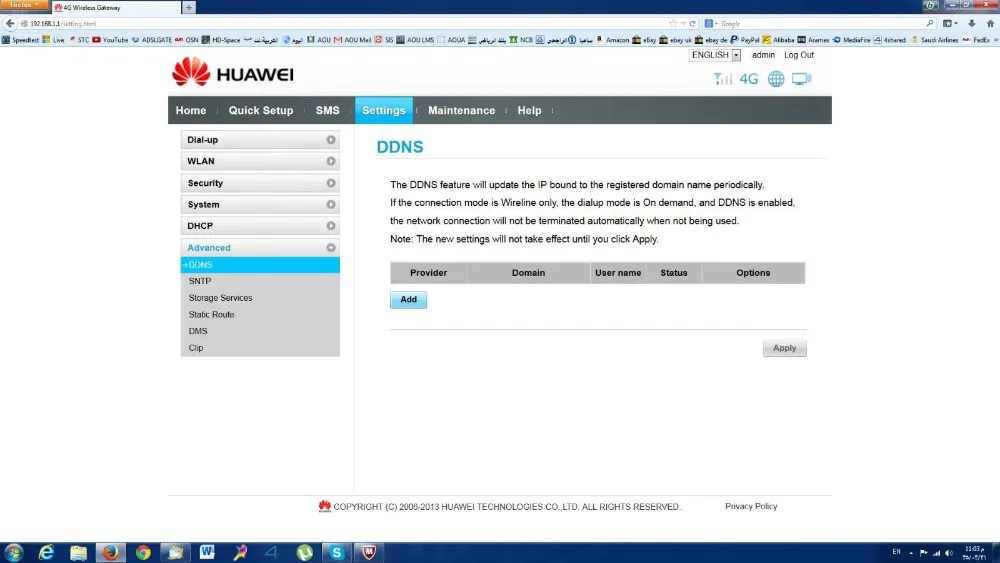The width and height of the screenshot is (1000, 563).
Task: Click the WLAN device status icon
Action: click(x=802, y=79)
